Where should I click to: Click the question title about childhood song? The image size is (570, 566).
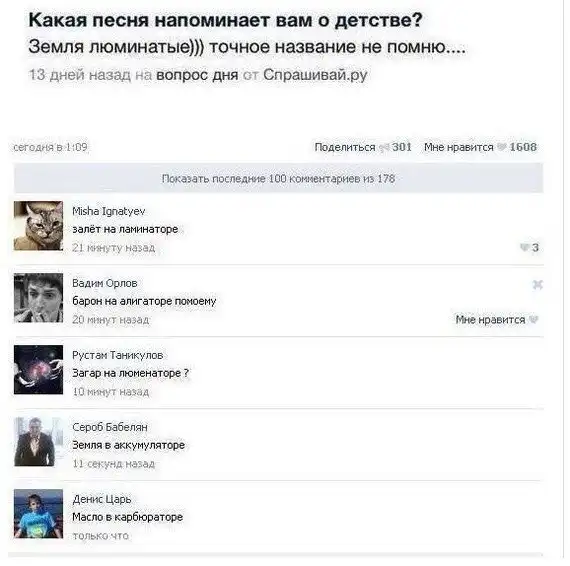pos(225,20)
